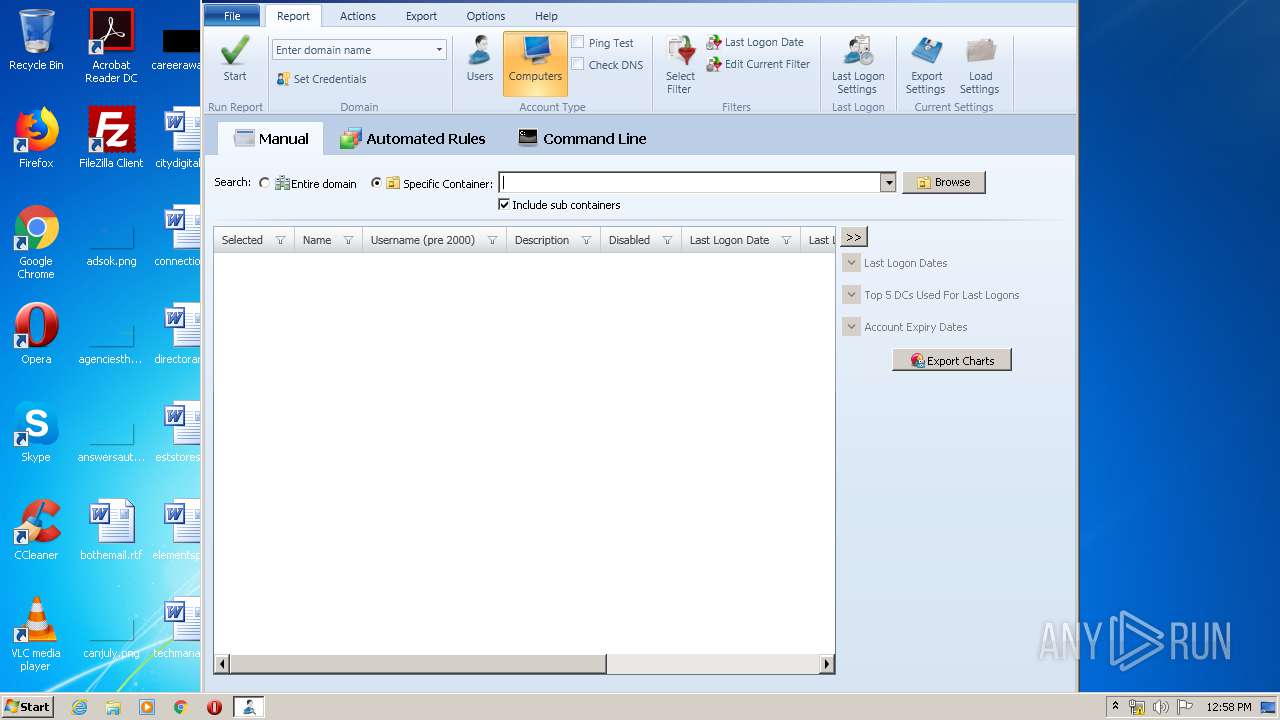Select the Specific Container radio button
1280x720 pixels.
tap(376, 183)
